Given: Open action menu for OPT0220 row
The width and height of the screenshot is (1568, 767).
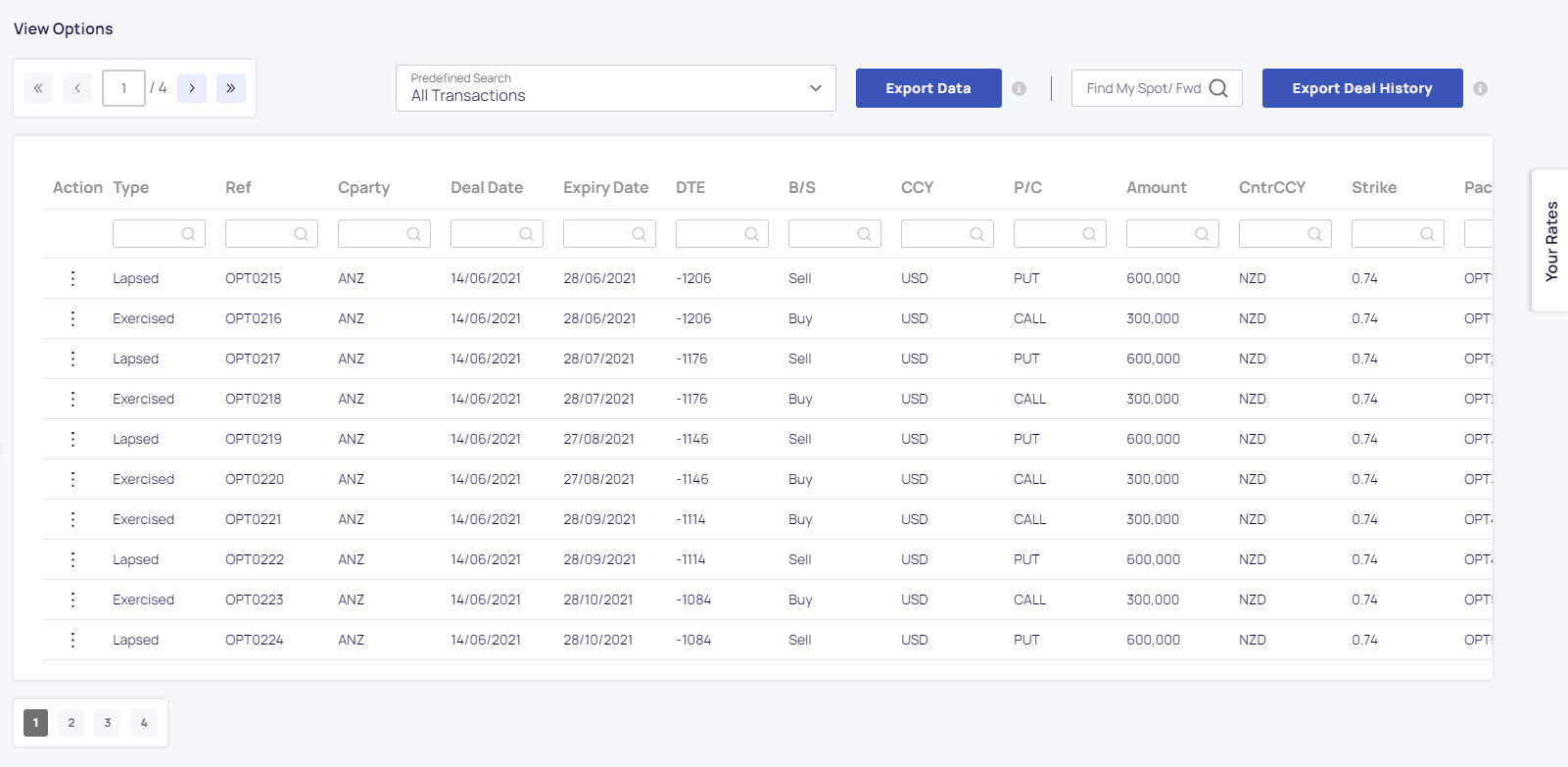Looking at the screenshot, I should 72,479.
